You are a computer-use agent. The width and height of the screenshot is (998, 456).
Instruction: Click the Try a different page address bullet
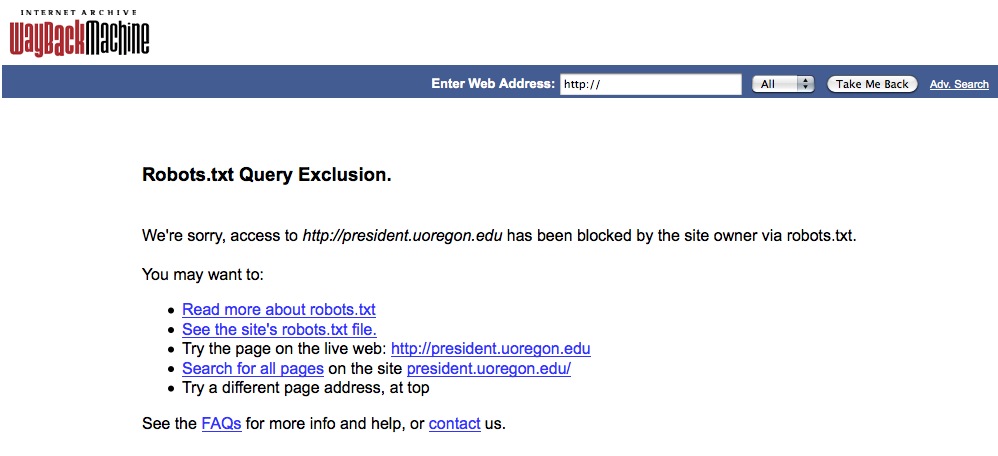[306, 388]
